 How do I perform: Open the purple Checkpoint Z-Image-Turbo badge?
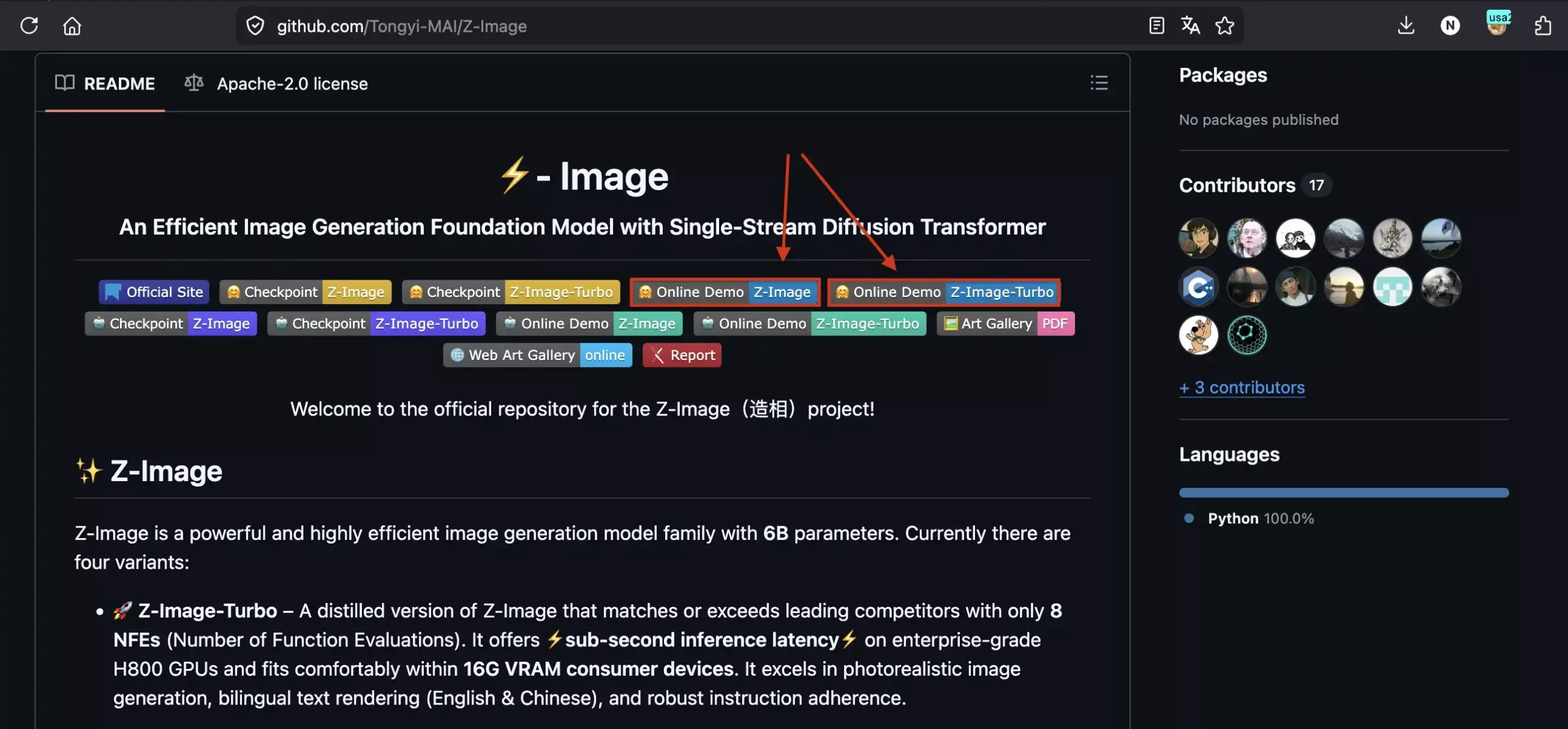(377, 323)
